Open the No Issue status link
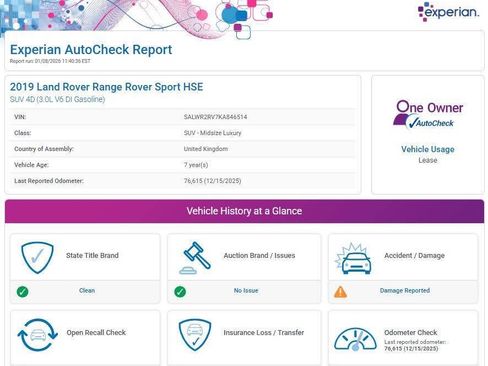The height and width of the screenshot is (366, 488). 246,291
